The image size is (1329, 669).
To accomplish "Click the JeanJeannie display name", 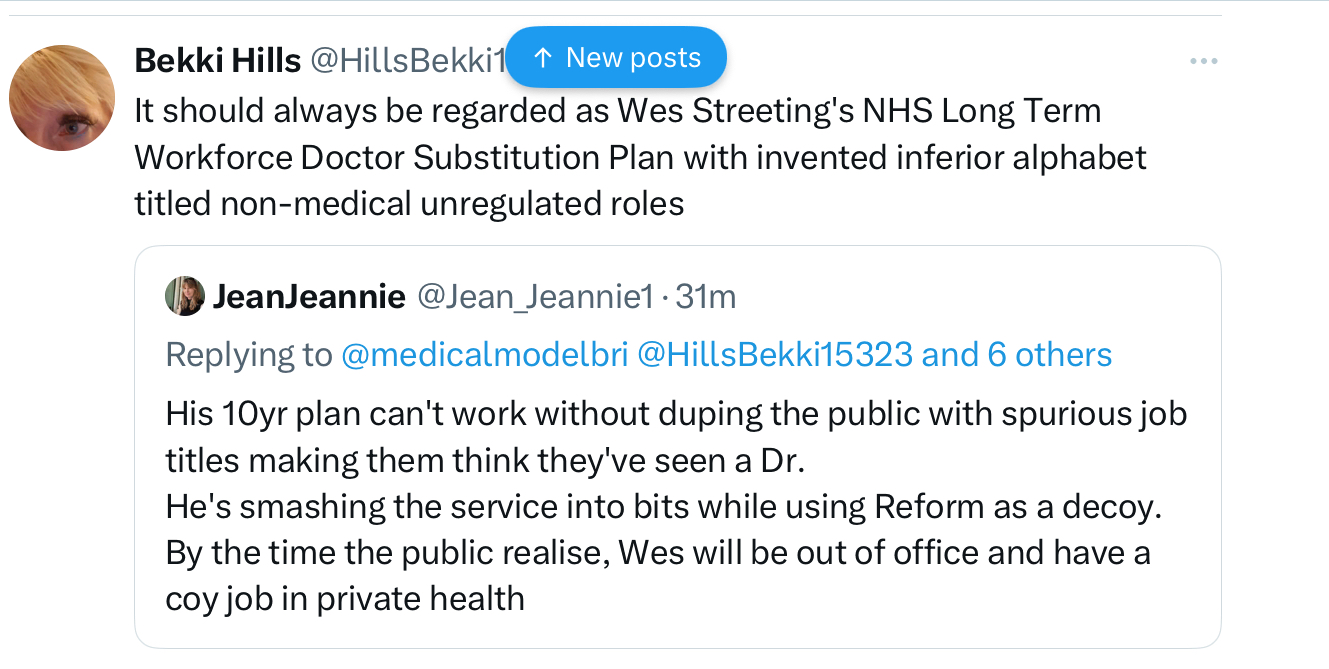I will coord(308,296).
